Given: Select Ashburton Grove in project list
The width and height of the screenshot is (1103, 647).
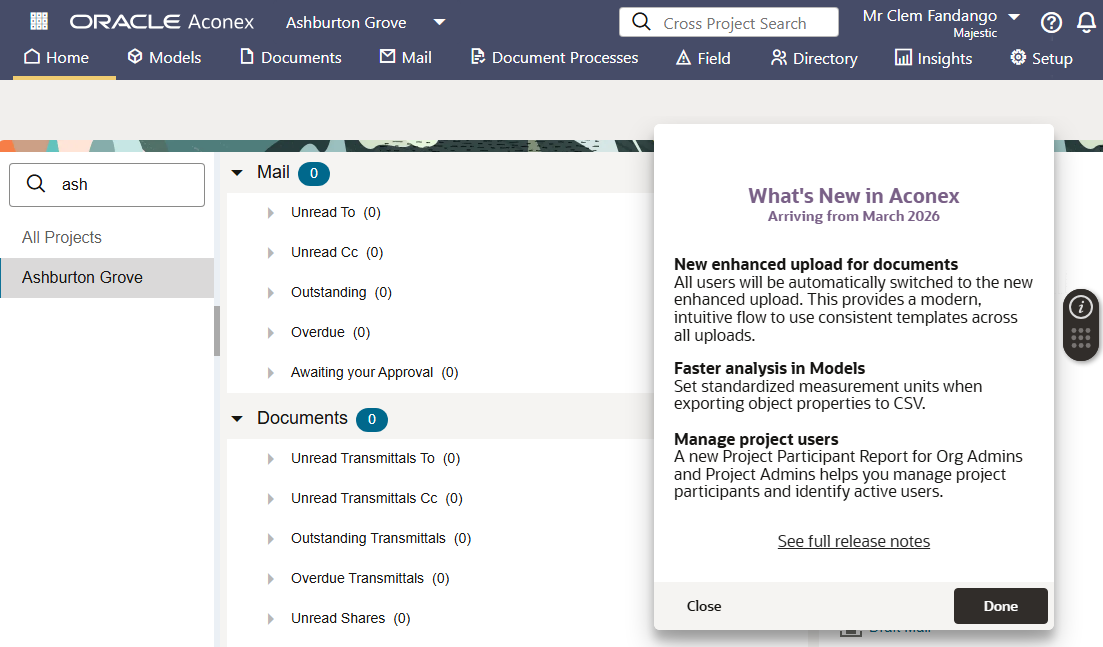Looking at the screenshot, I should [82, 278].
